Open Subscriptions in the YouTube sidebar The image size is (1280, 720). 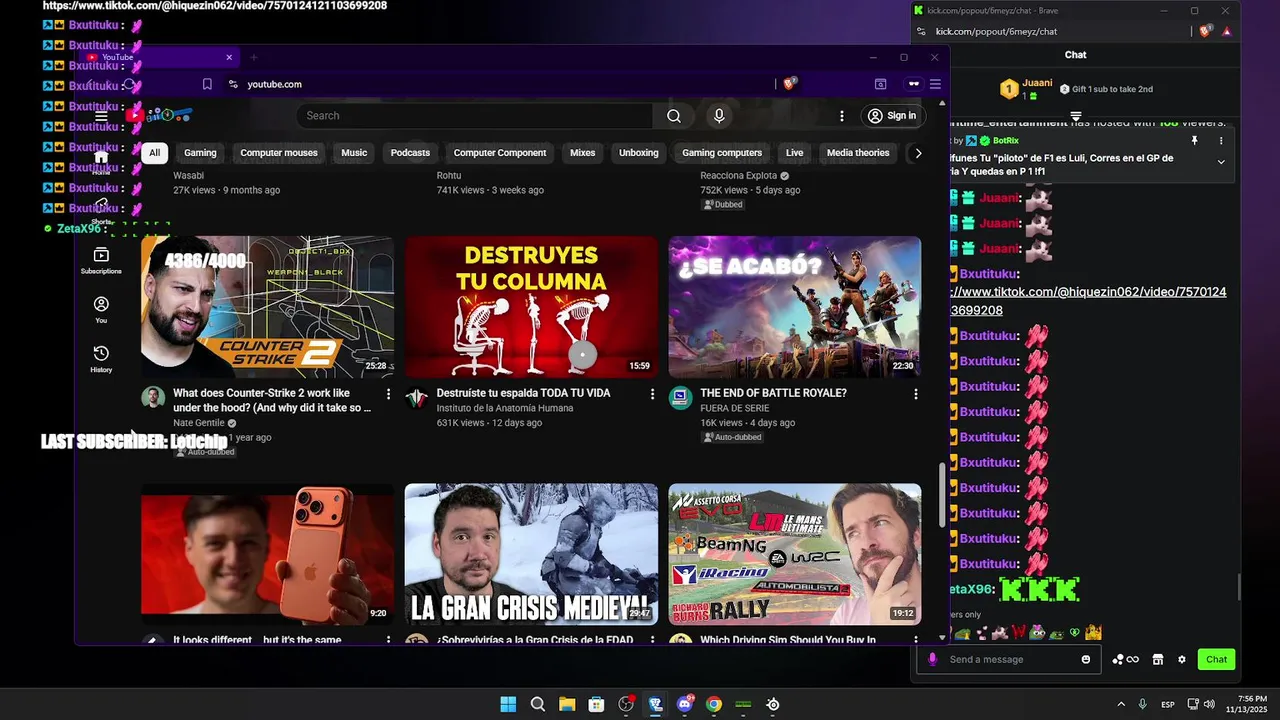pos(101,261)
